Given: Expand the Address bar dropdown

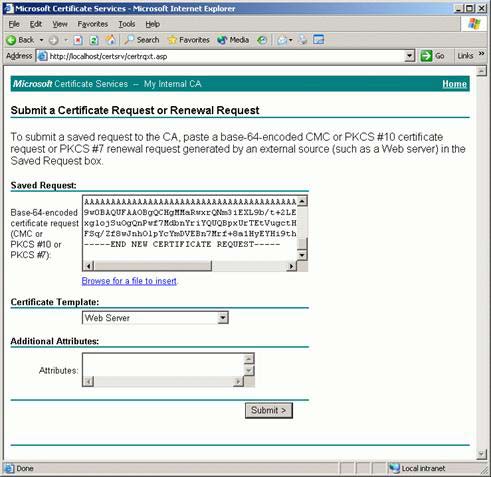Looking at the screenshot, I should click(x=410, y=56).
